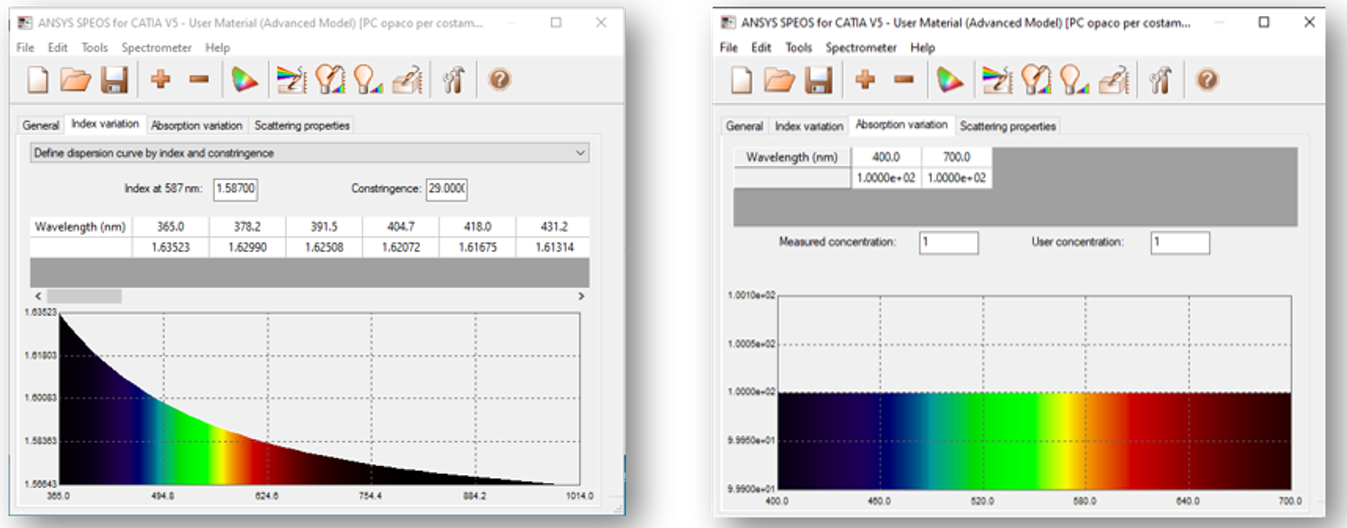Viewport: 1347px width, 528px height.
Task: Click the Index at 587 nm field
Action: [236, 189]
